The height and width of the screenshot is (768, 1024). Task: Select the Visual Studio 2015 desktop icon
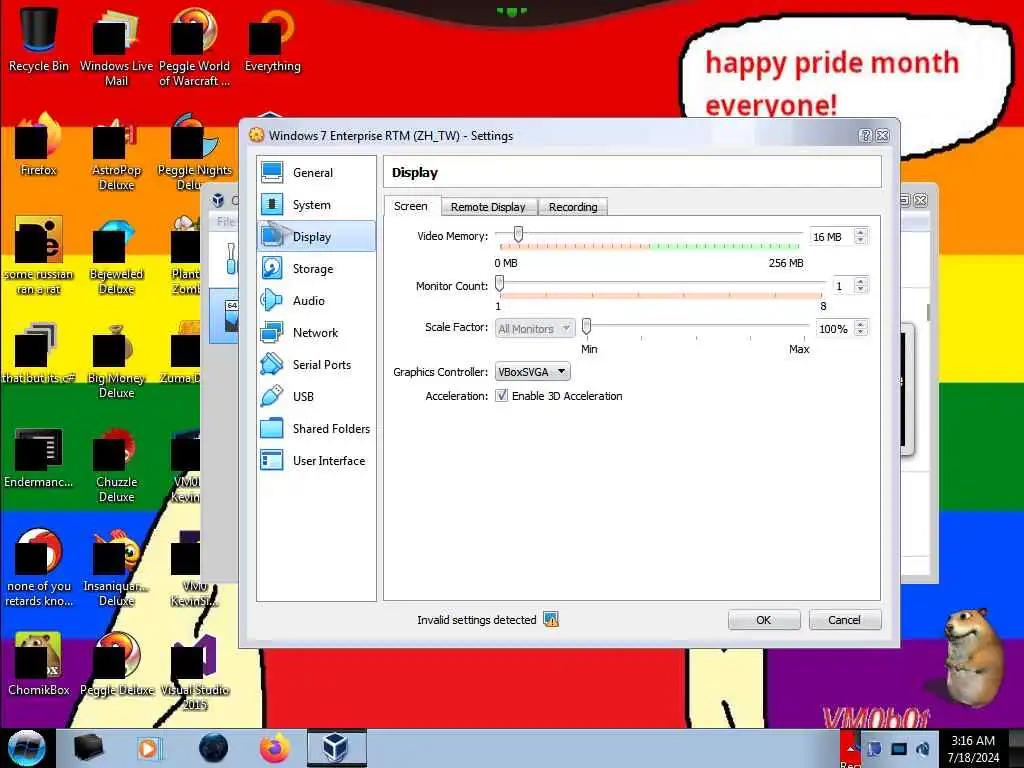(x=195, y=673)
